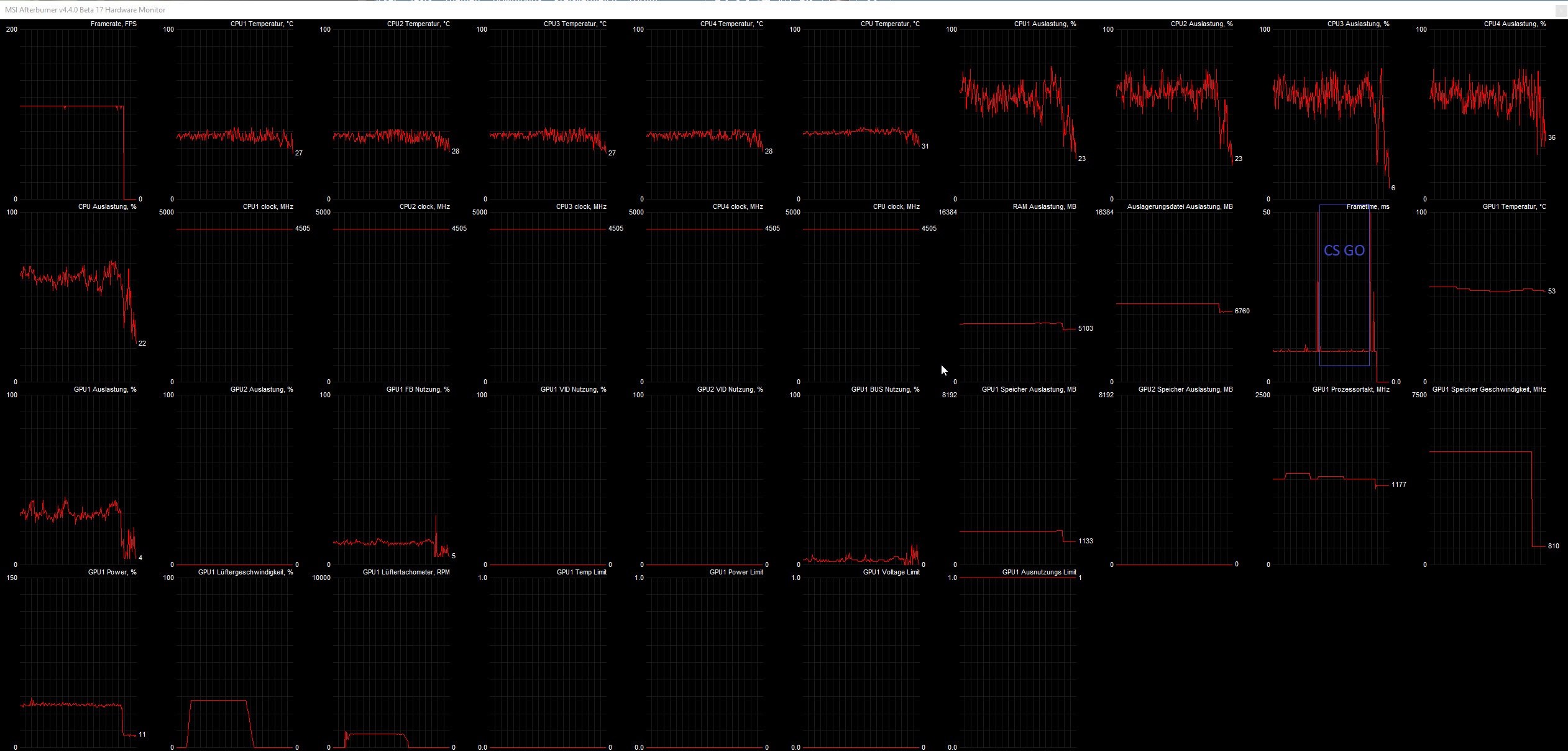
Task: Click the RAM Auslastung MB graph
Action: click(1018, 297)
